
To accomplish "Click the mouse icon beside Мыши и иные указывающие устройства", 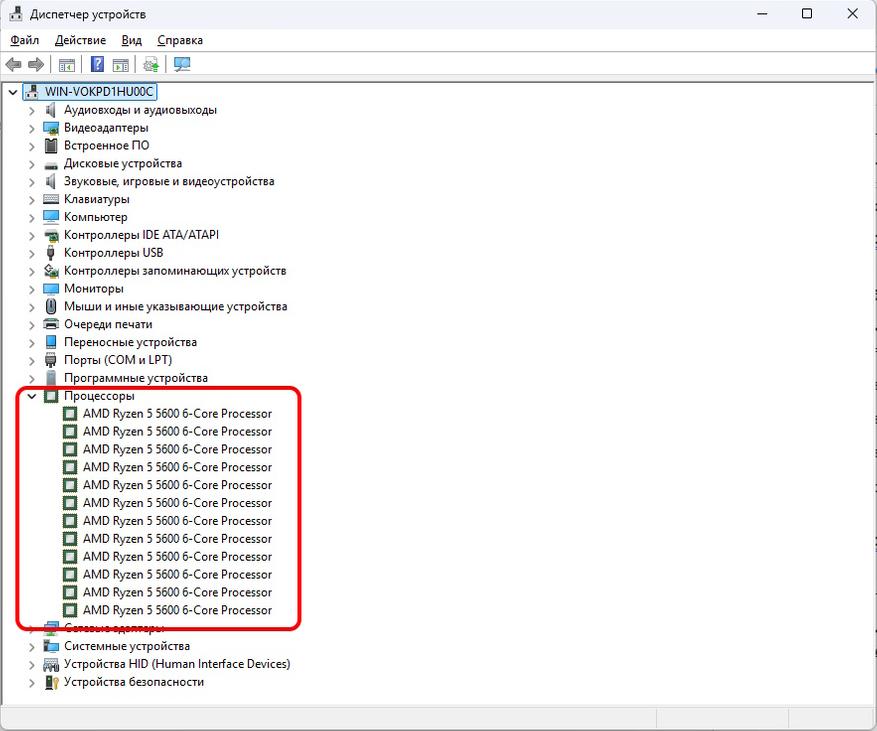I will pos(51,306).
